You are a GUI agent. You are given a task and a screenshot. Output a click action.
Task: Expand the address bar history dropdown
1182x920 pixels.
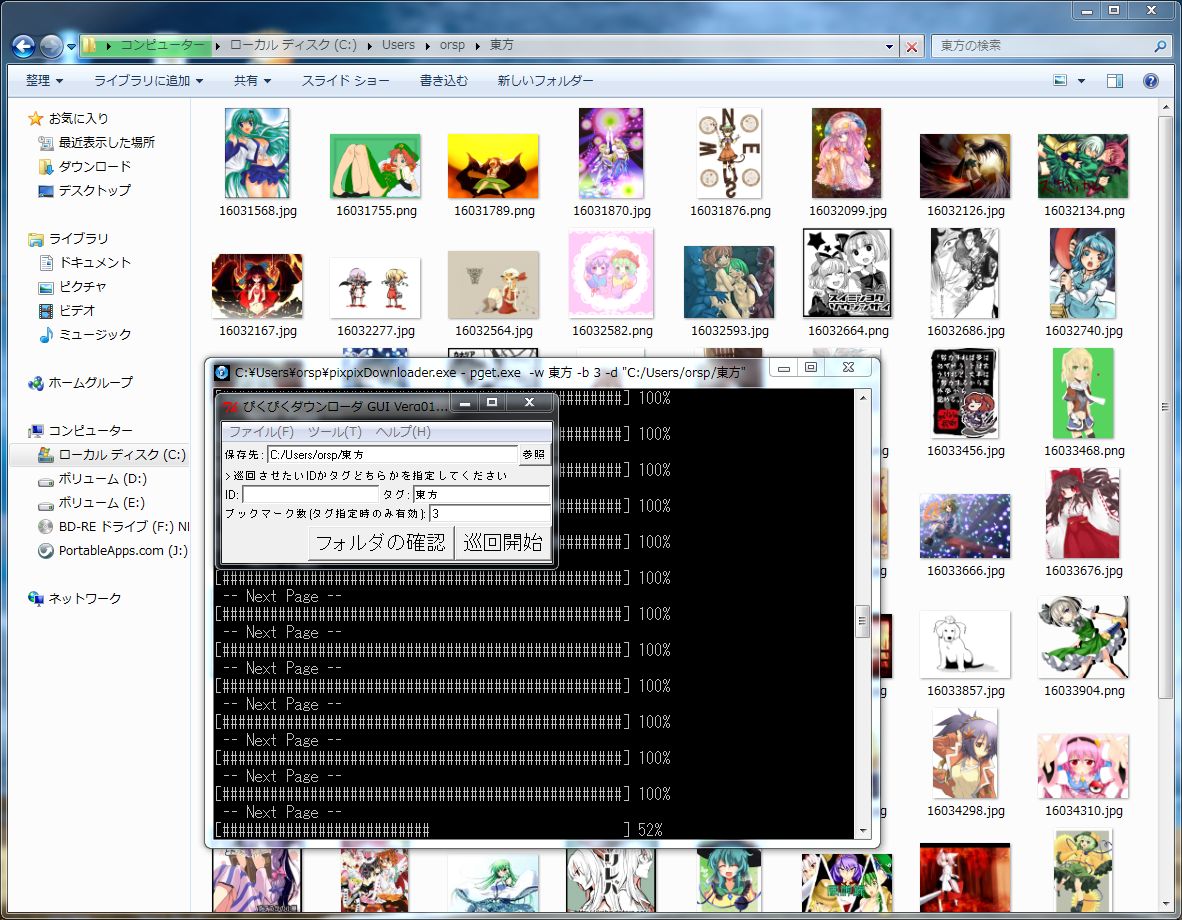pyautogui.click(x=890, y=46)
